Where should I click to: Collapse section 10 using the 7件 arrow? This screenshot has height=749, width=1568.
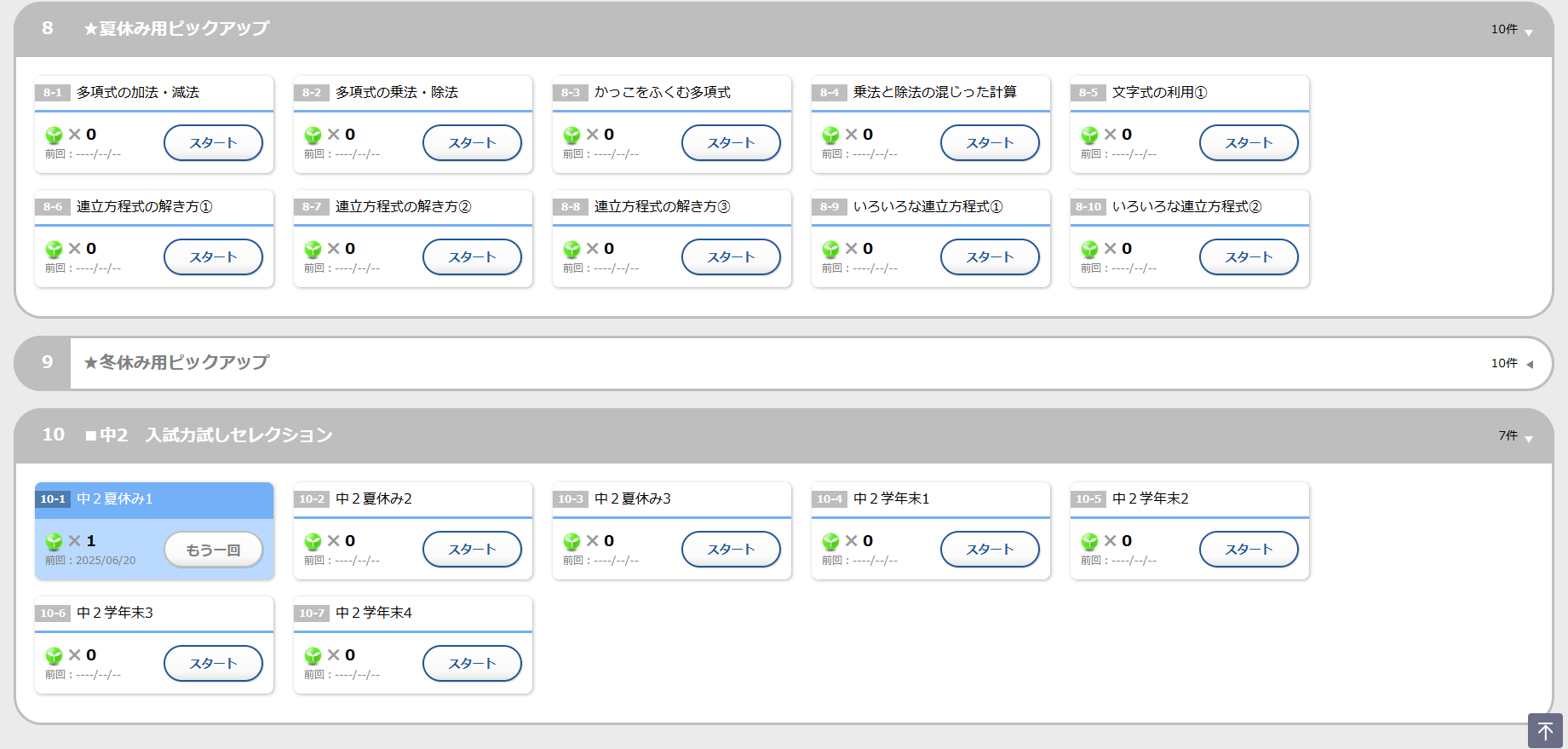pyautogui.click(x=1529, y=438)
